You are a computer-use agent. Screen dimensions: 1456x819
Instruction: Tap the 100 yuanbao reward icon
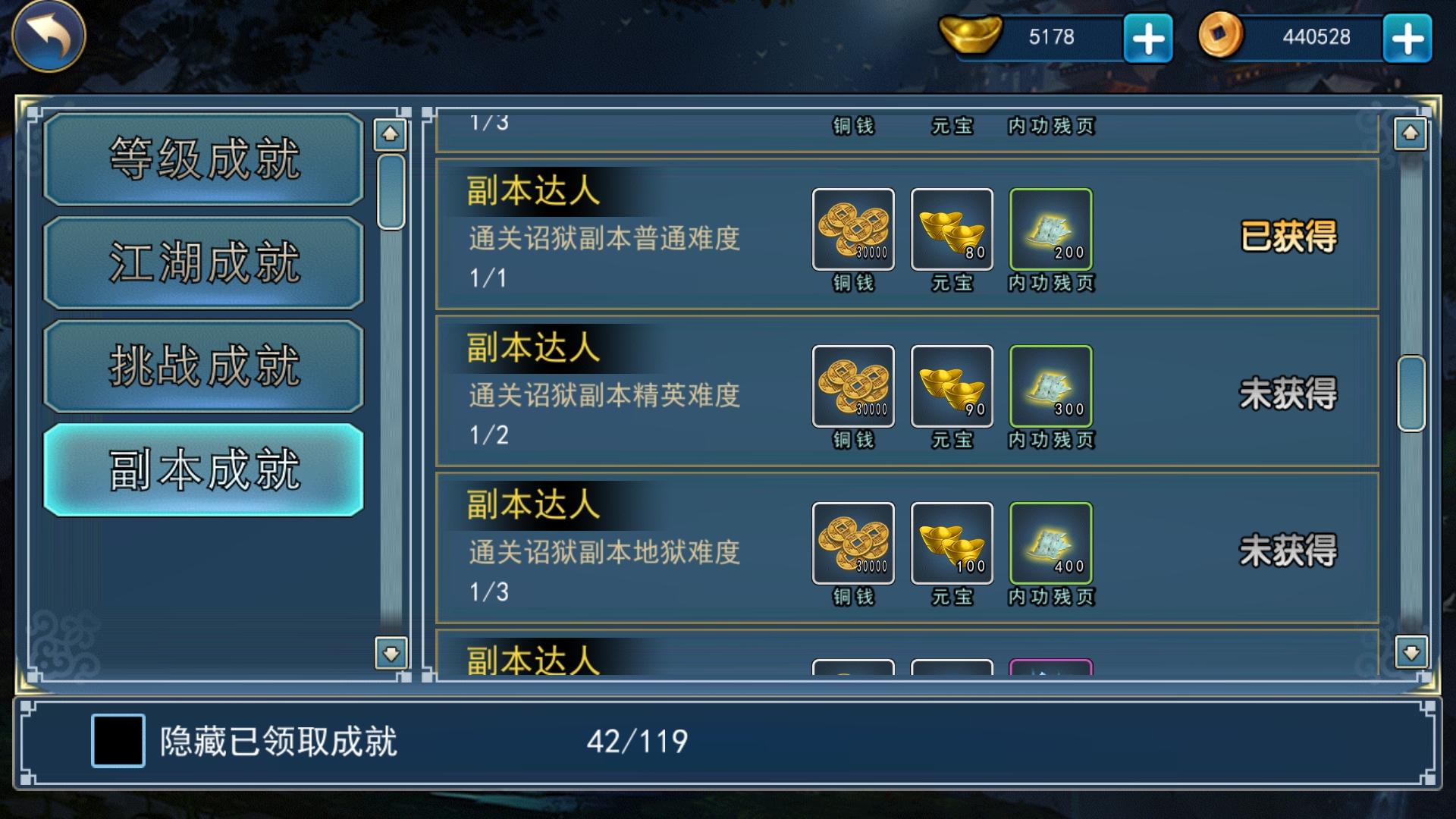pyautogui.click(x=952, y=543)
